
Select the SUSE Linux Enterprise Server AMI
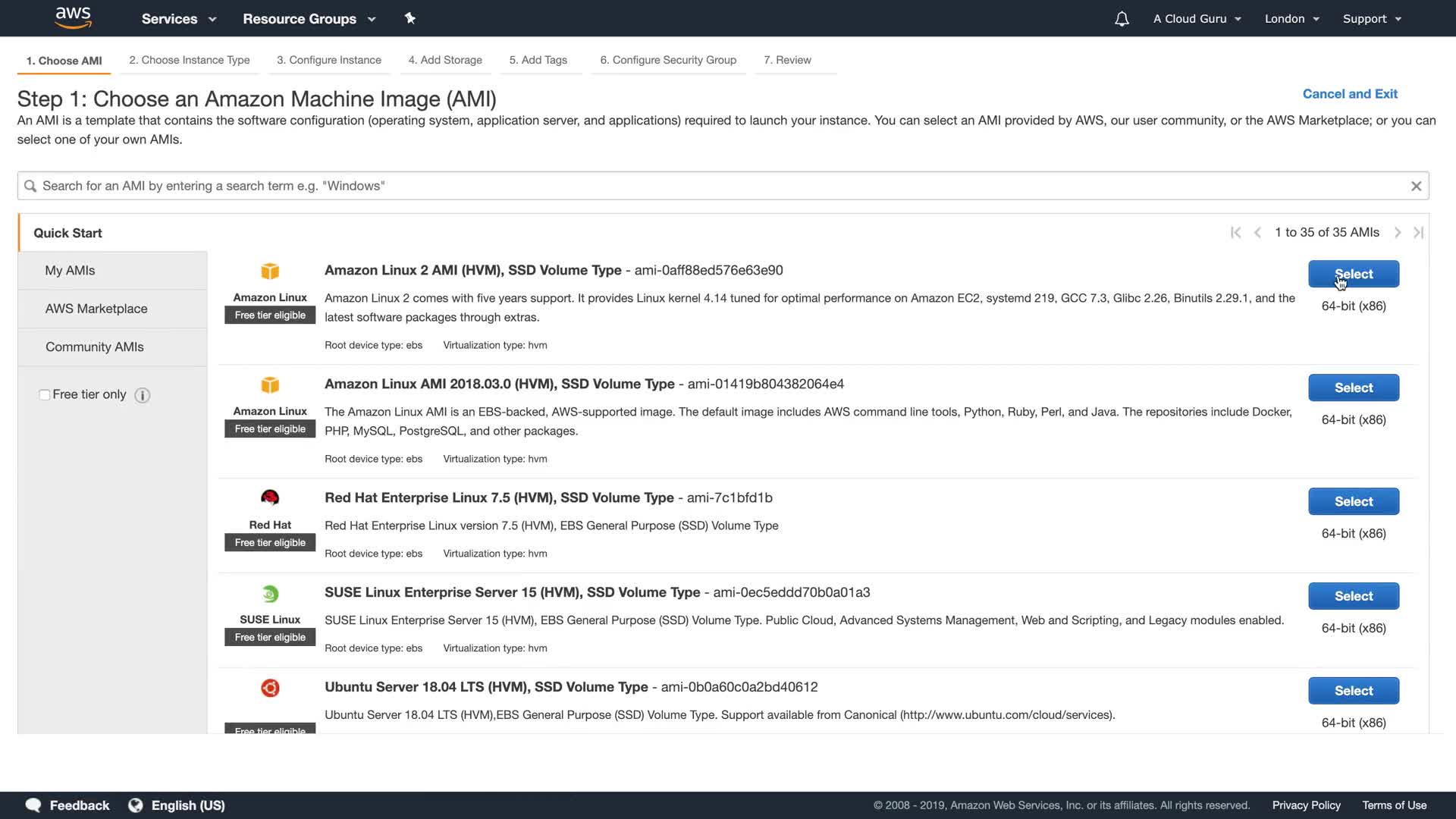tap(1353, 596)
